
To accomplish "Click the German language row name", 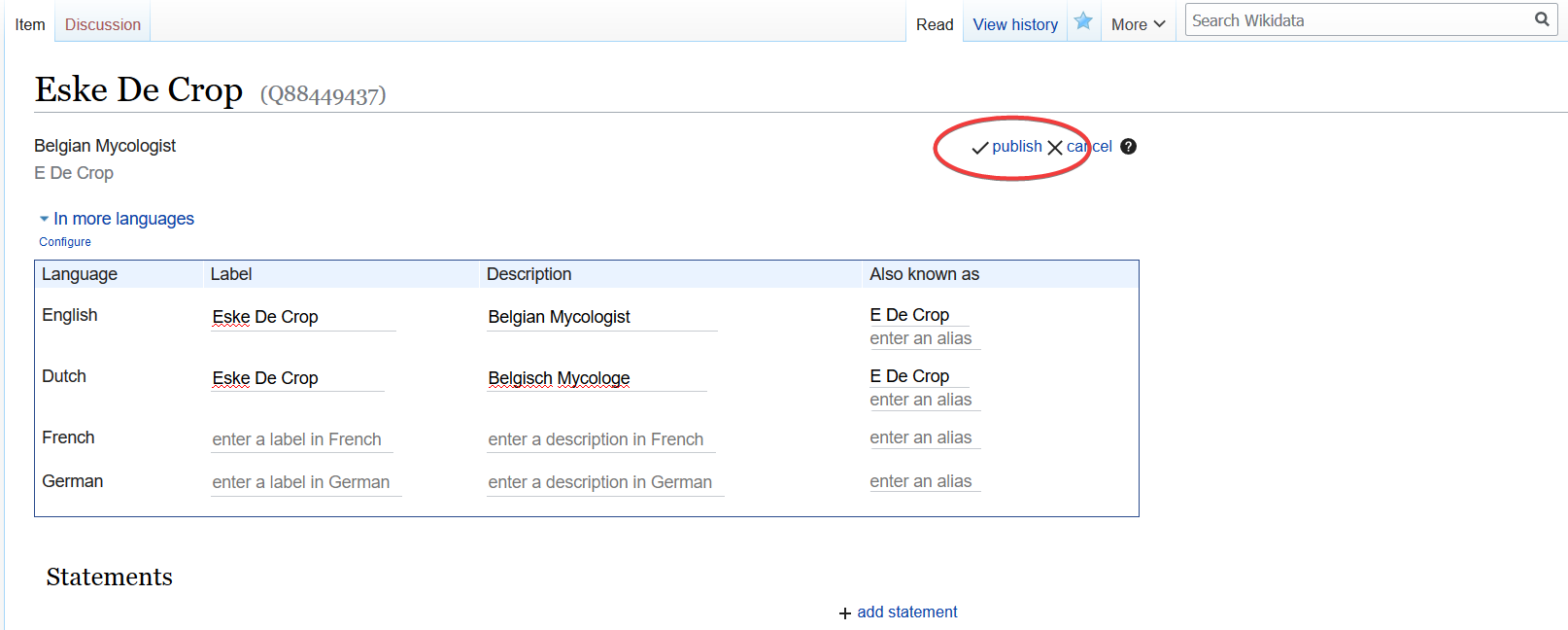I will pyautogui.click(x=73, y=481).
